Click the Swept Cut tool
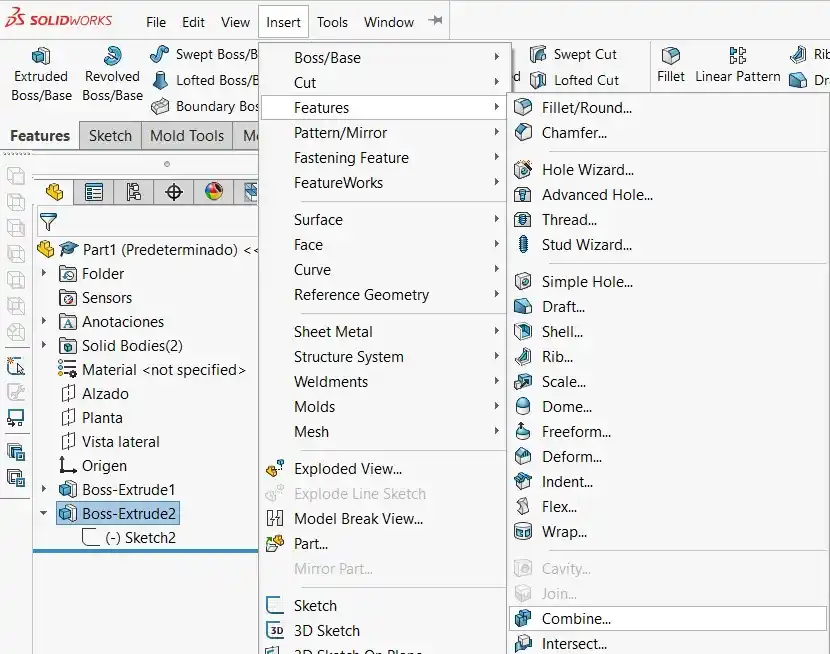The height and width of the screenshot is (654, 830). [x=573, y=54]
